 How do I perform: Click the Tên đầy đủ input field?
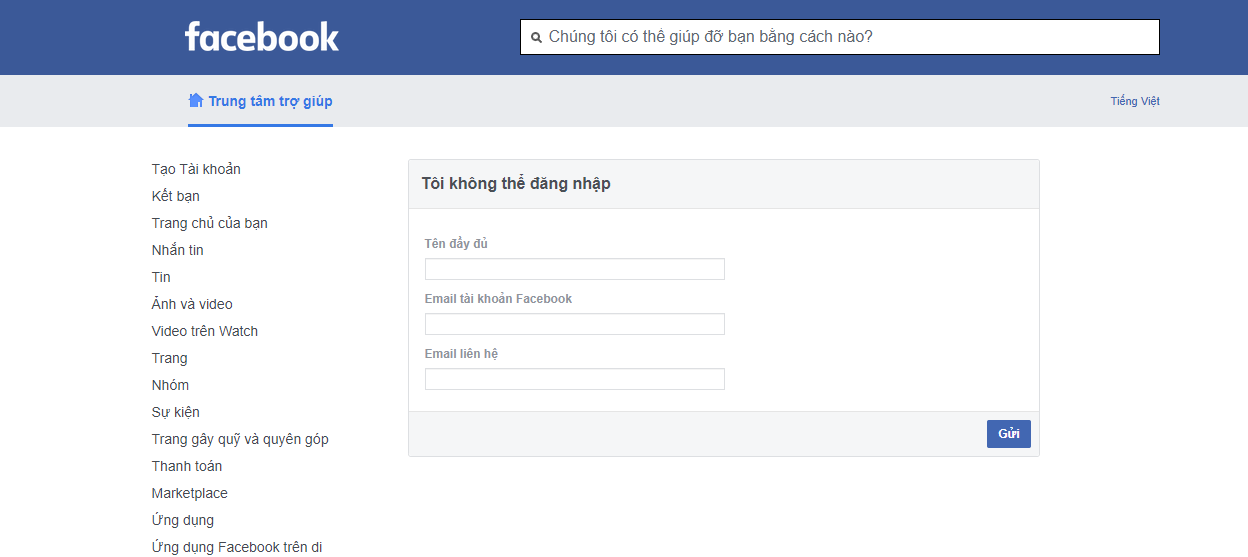[x=574, y=269]
